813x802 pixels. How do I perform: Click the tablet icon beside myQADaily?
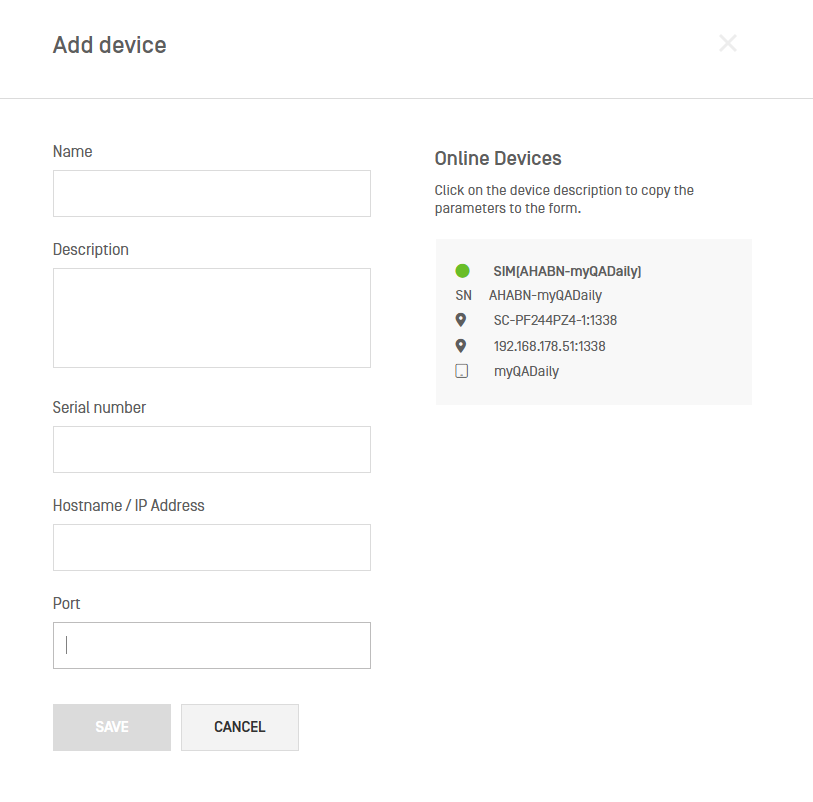[x=461, y=371]
